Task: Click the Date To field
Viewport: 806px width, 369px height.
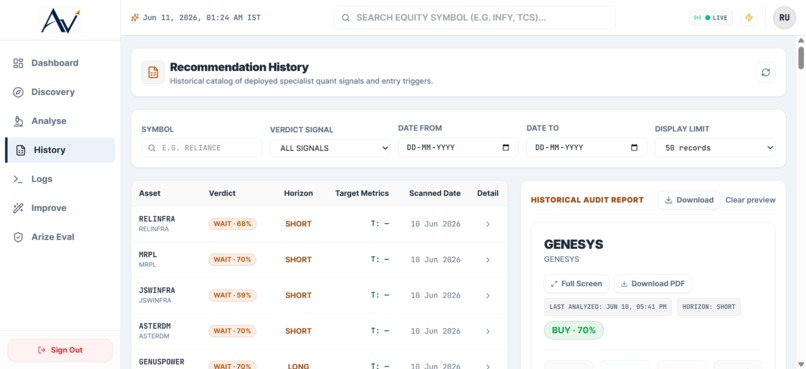Action: pyautogui.click(x=587, y=147)
